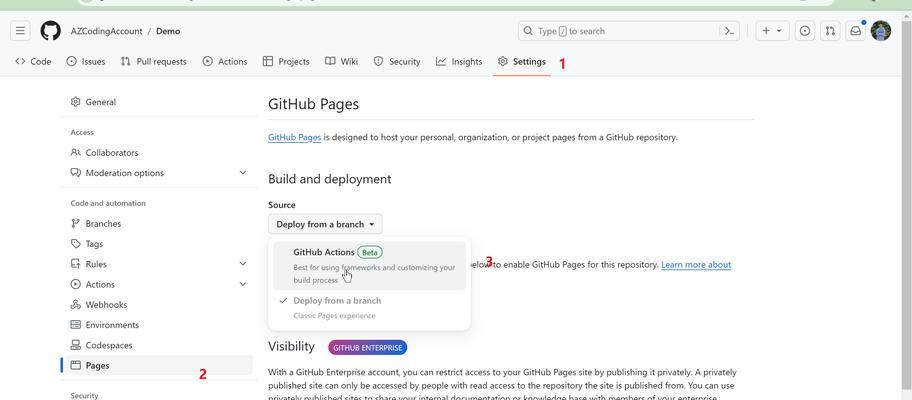The height and width of the screenshot is (400, 912).
Task: Click the sidebar Actions play icon
Action: pyautogui.click(x=75, y=284)
